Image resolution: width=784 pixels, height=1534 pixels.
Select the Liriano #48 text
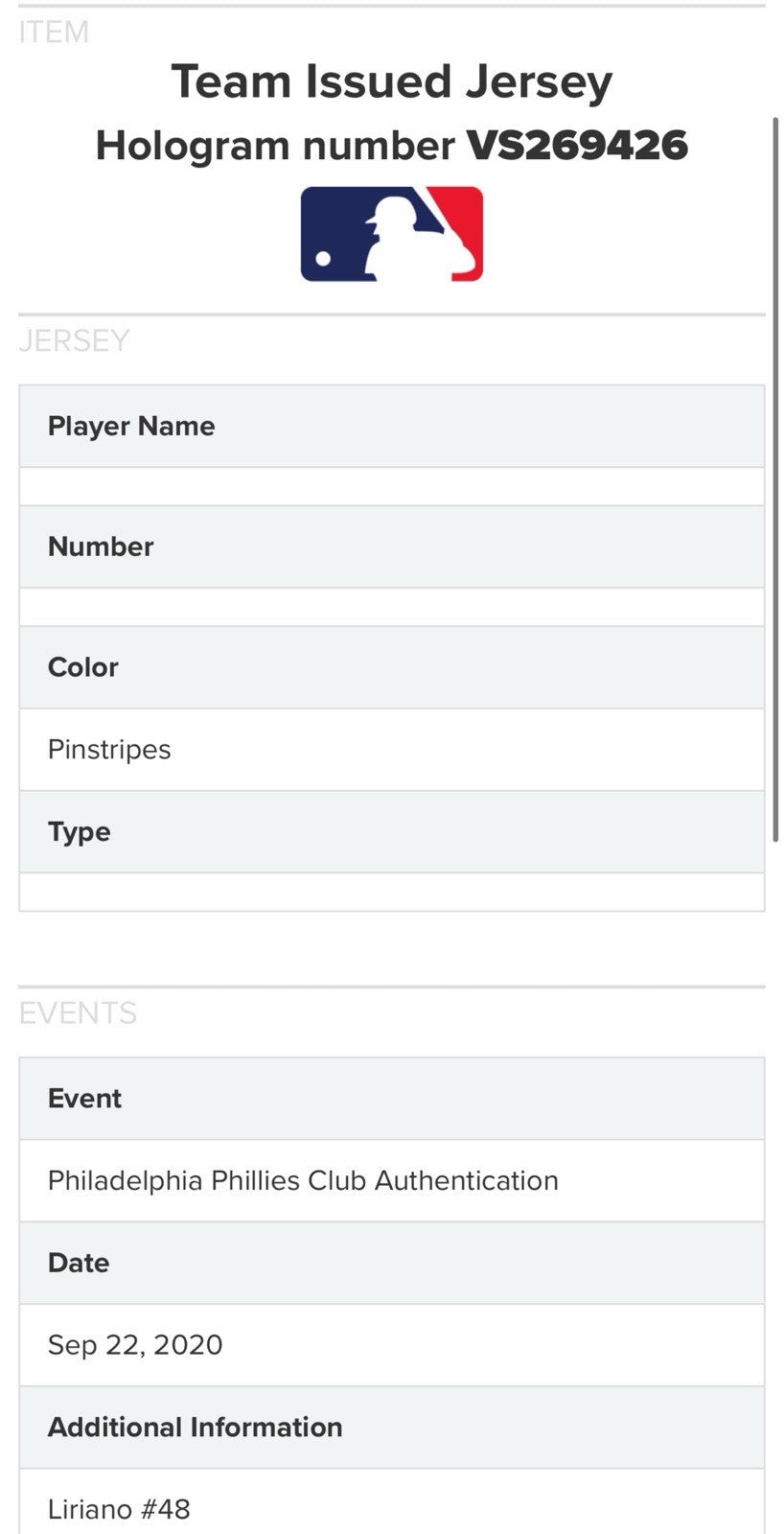click(119, 1509)
